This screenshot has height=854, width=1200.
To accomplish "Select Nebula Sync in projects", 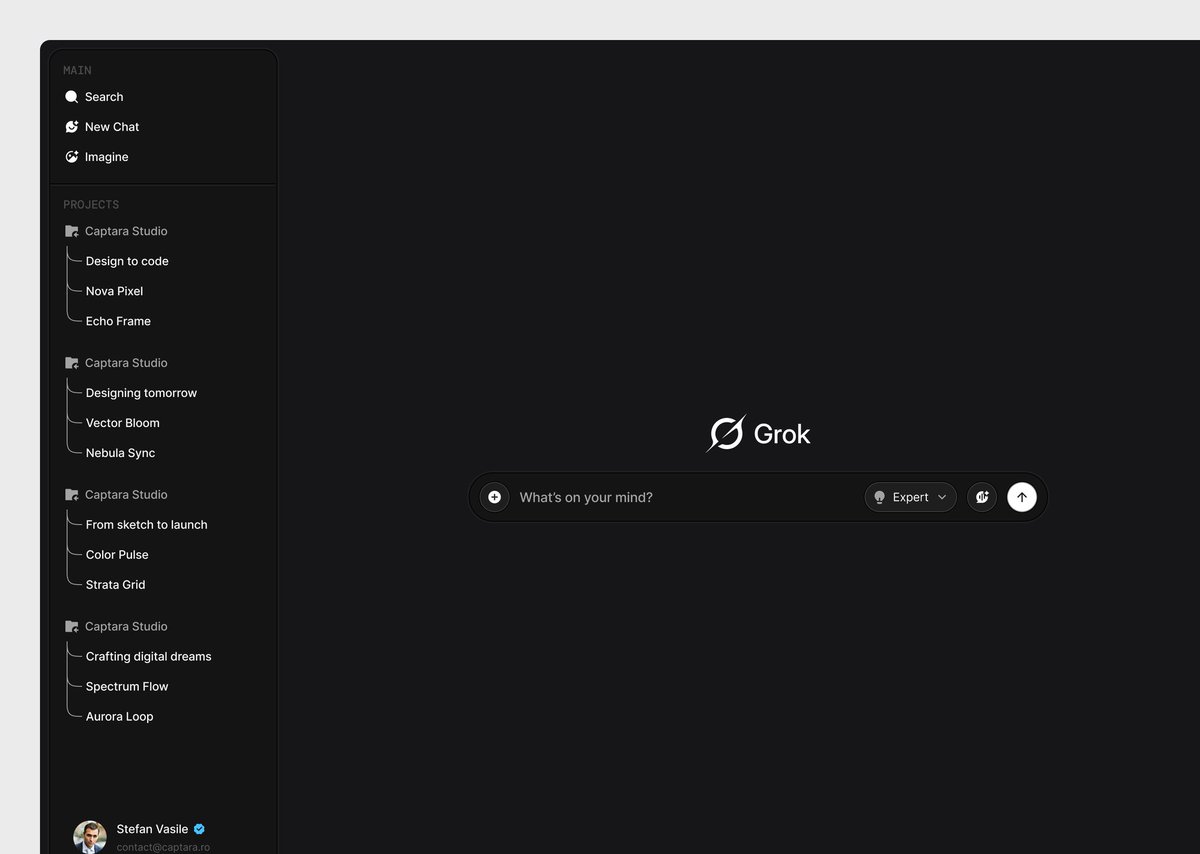I will point(120,453).
